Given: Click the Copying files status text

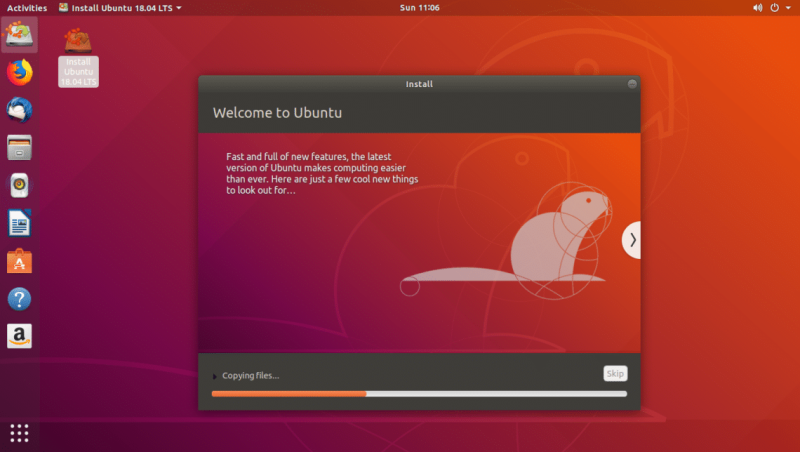Looking at the screenshot, I should click(251, 375).
